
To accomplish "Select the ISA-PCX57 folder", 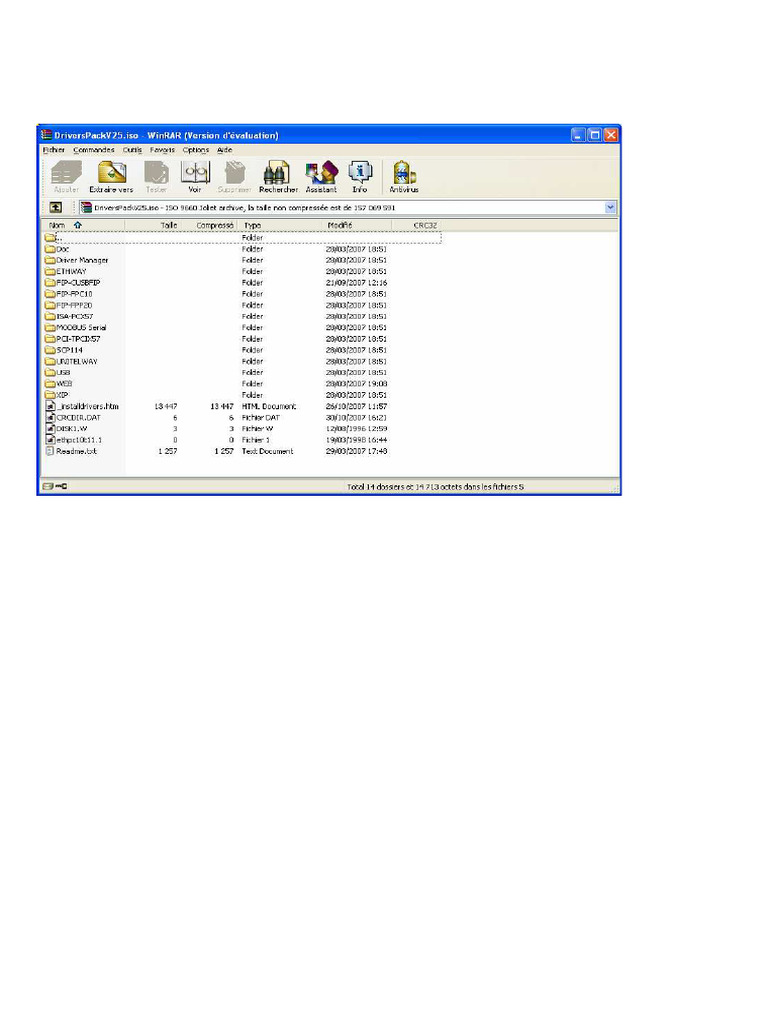I will (x=69, y=316).
